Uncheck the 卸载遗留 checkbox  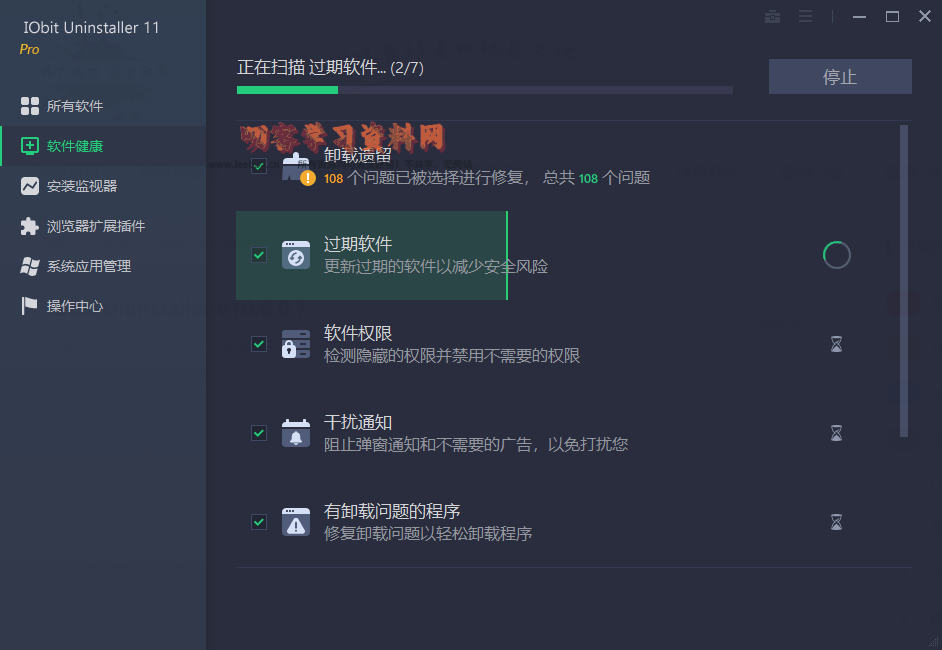point(259,166)
